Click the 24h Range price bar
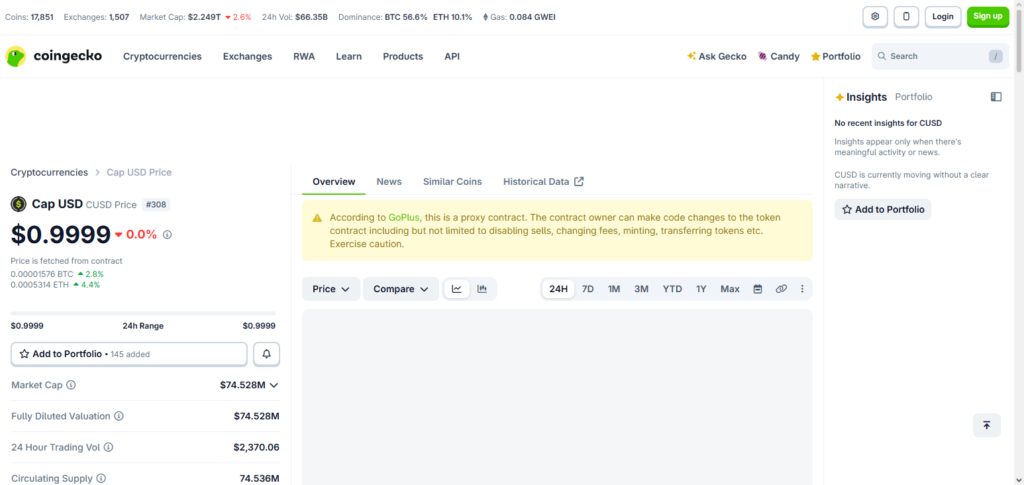 pyautogui.click(x=143, y=314)
